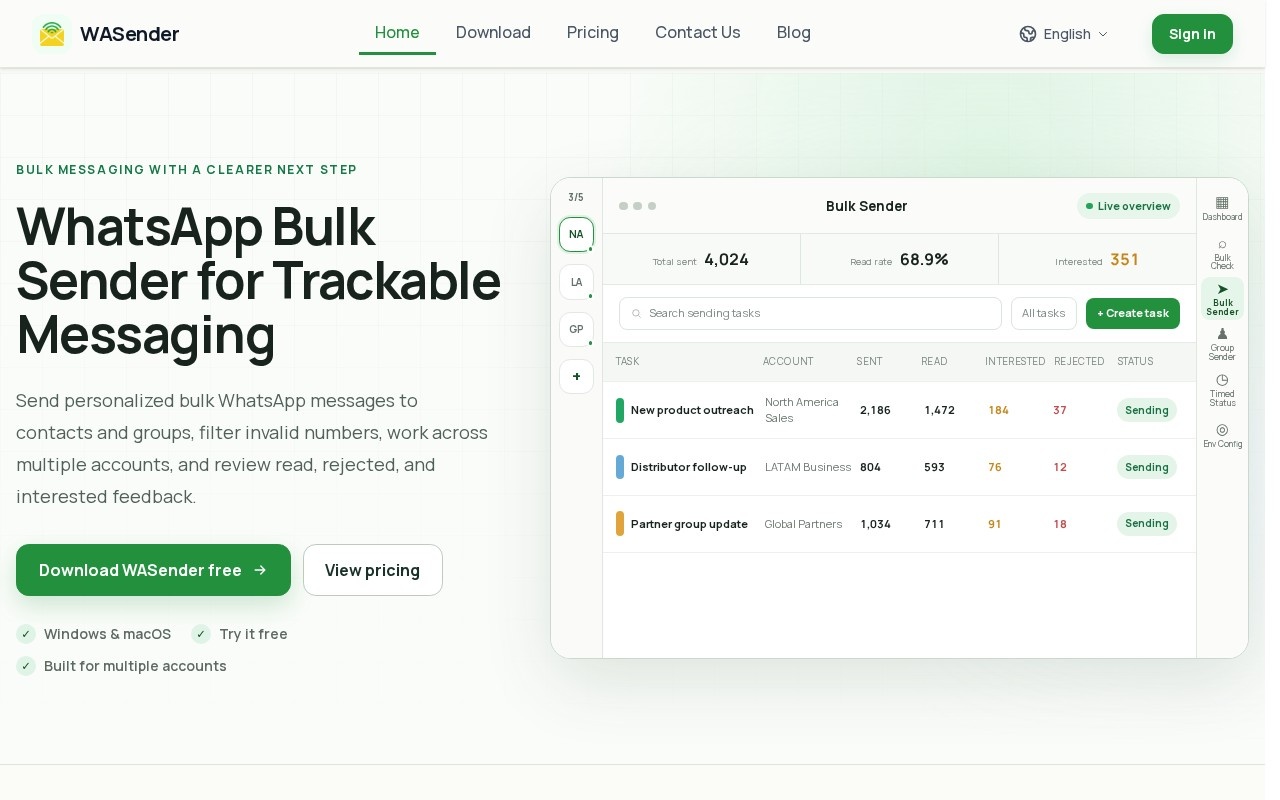This screenshot has width=1280, height=800.
Task: Open the All tasks filter
Action: (1044, 313)
